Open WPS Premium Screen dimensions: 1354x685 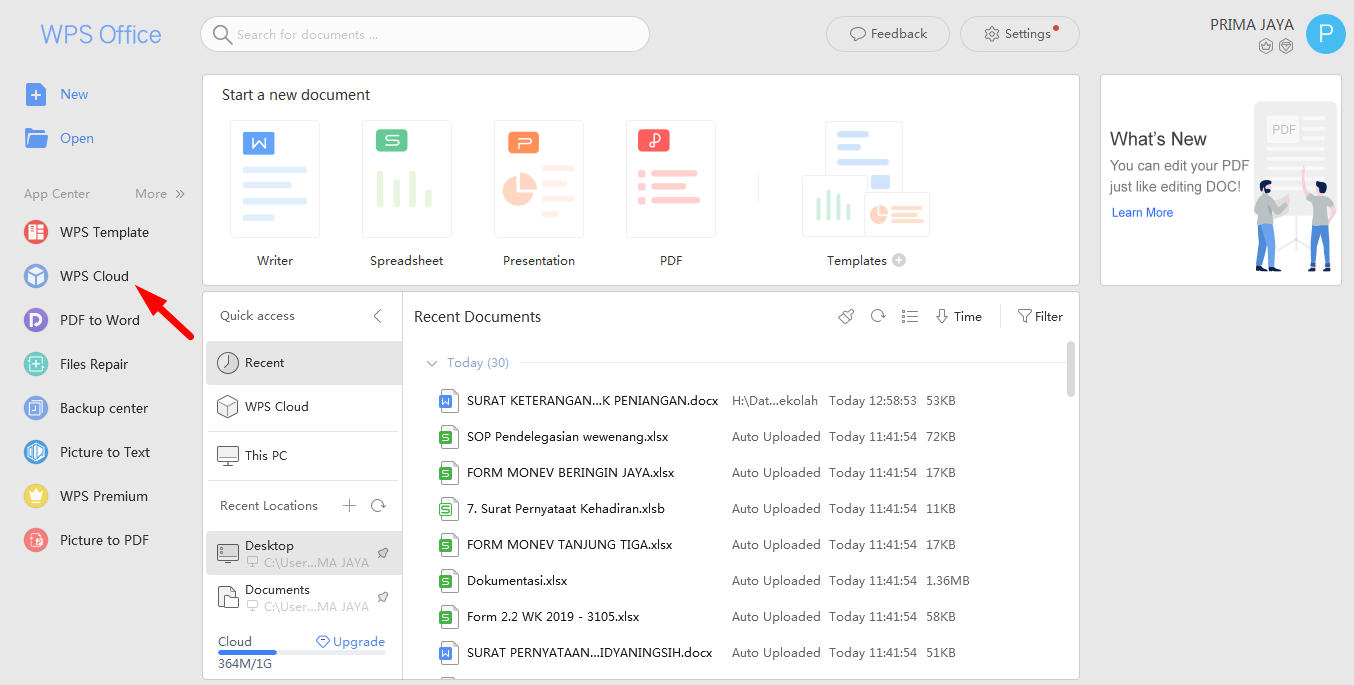(86, 496)
